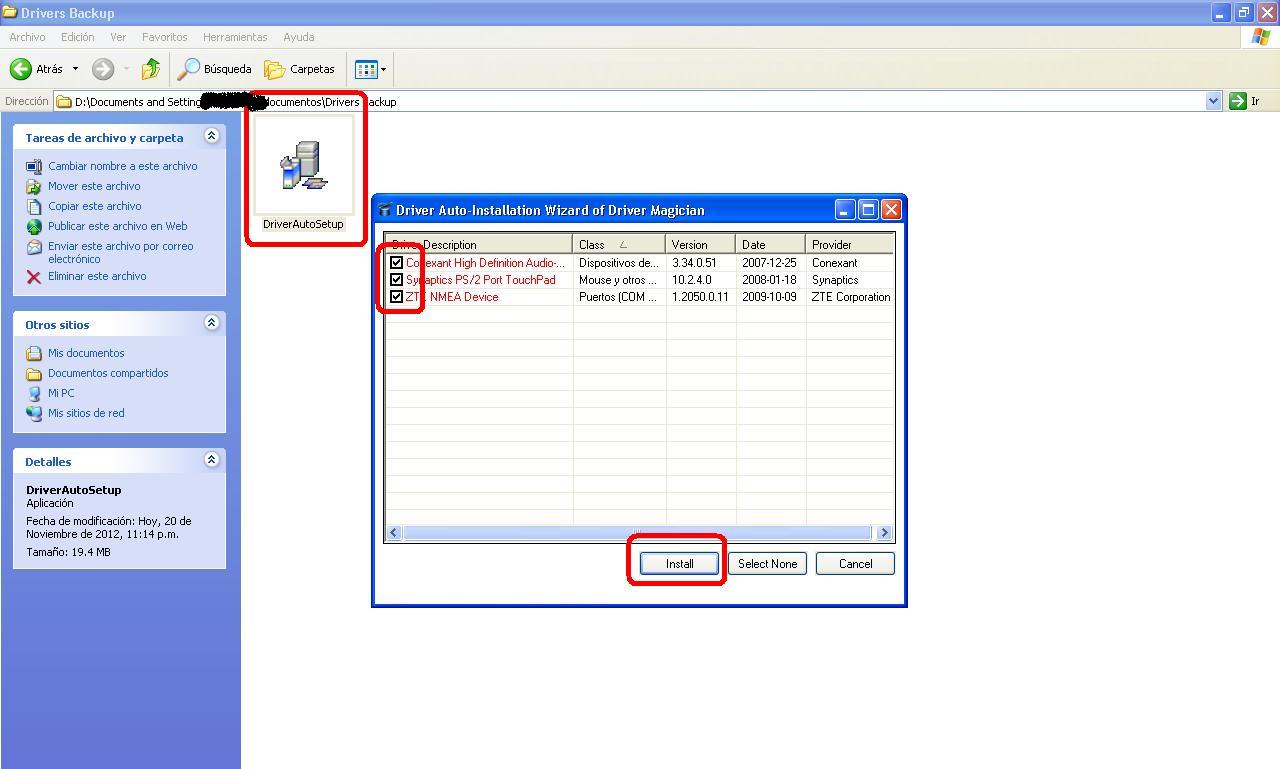Click the Select None button
The image size is (1280, 769).
pos(767,564)
